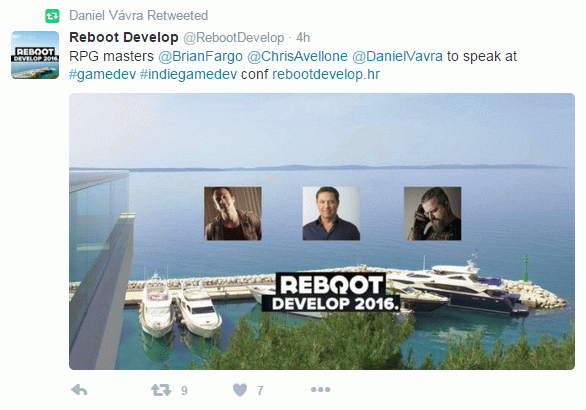Click the bearded man's portrait in image
586x410 pixels.
tap(432, 213)
